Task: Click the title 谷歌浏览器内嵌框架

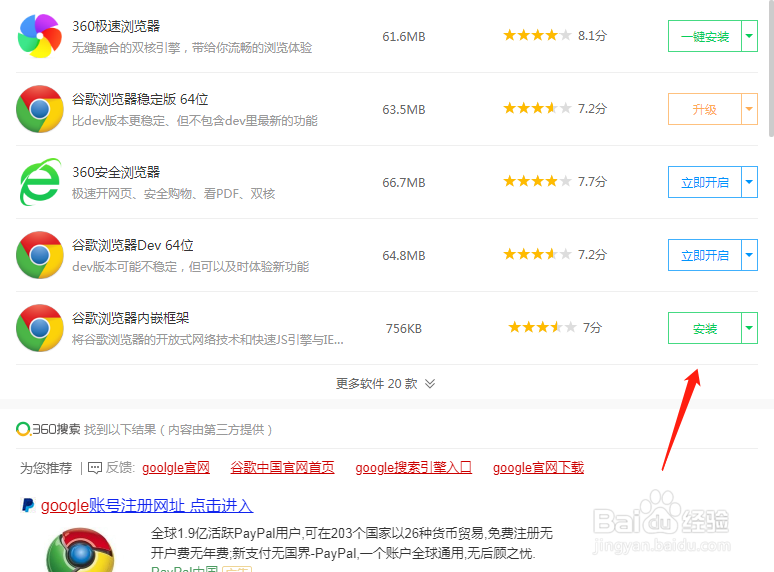Action: click(131, 318)
